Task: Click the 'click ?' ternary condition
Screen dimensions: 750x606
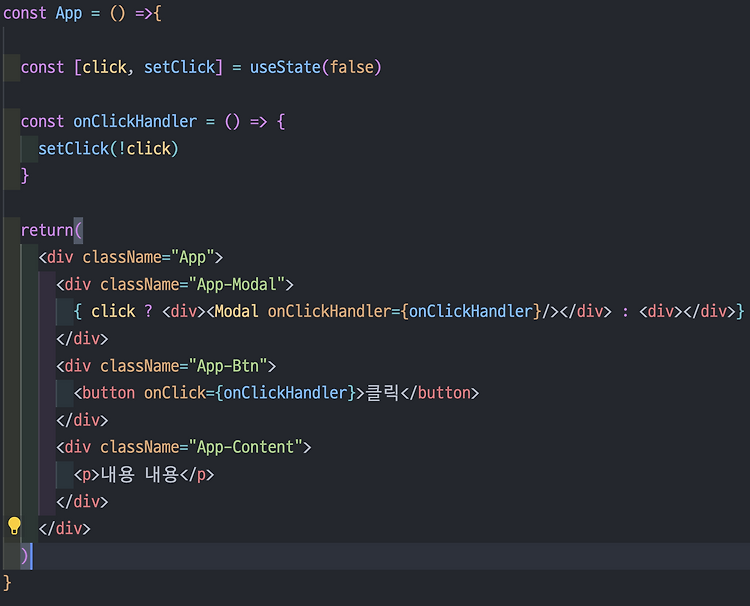Action: click(x=121, y=311)
